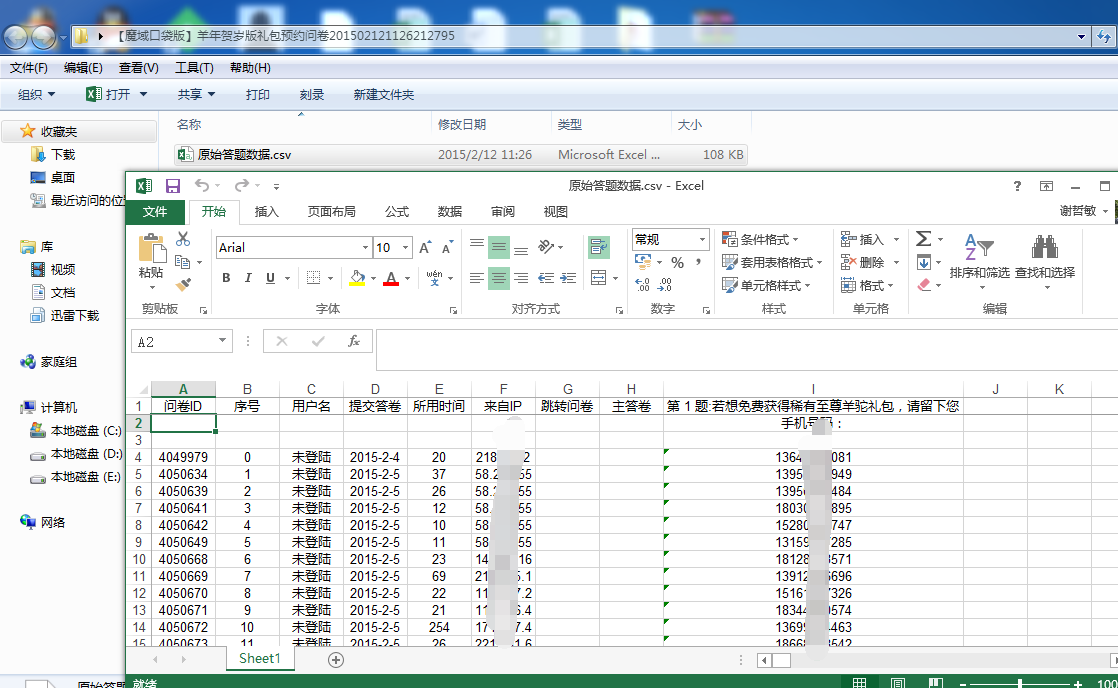Click the Increase Font Size icon
The height and width of the screenshot is (688, 1118).
click(425, 247)
